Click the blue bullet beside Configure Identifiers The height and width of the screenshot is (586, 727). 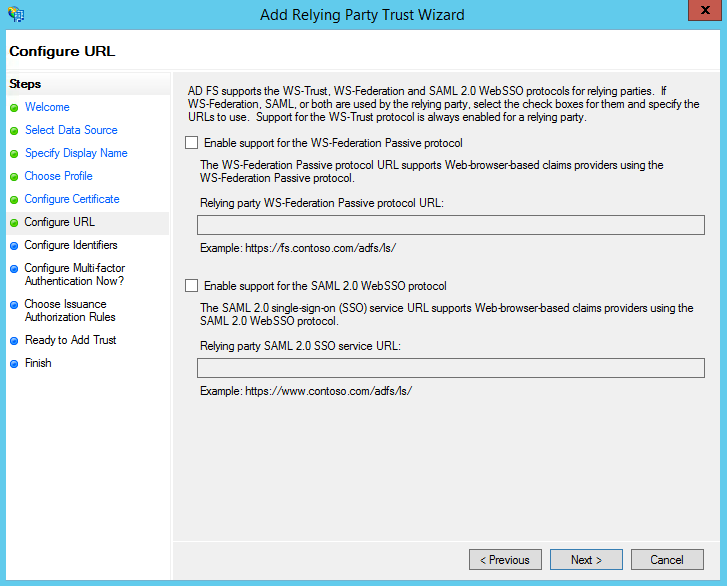pos(14,246)
